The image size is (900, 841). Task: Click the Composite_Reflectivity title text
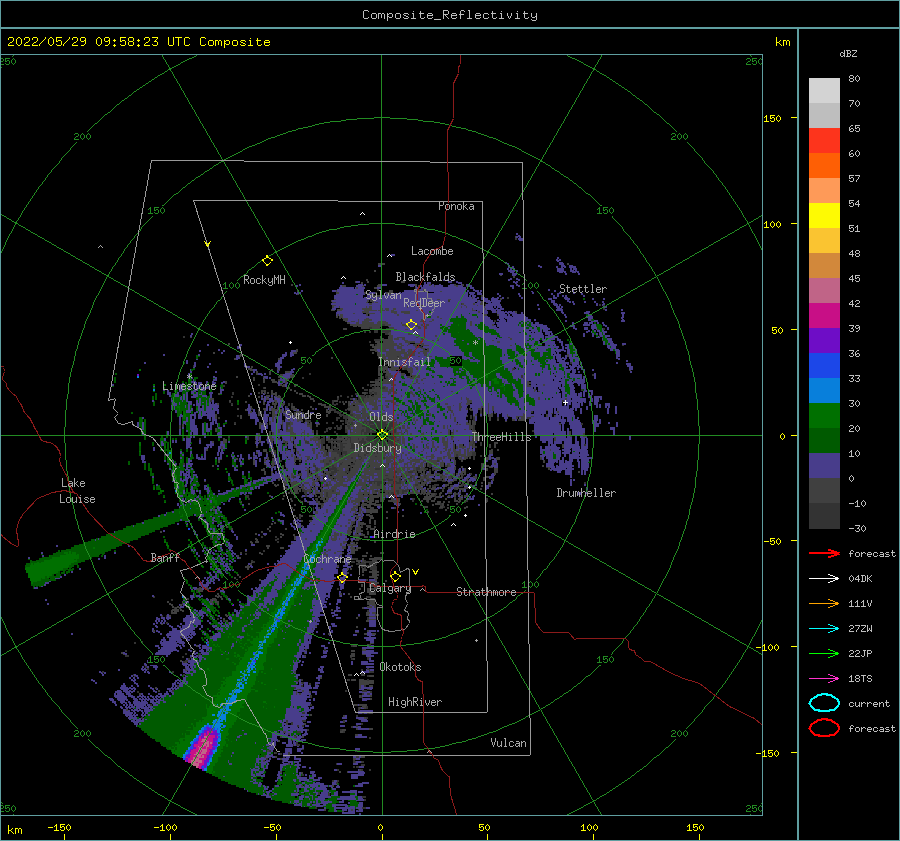[x=449, y=15]
